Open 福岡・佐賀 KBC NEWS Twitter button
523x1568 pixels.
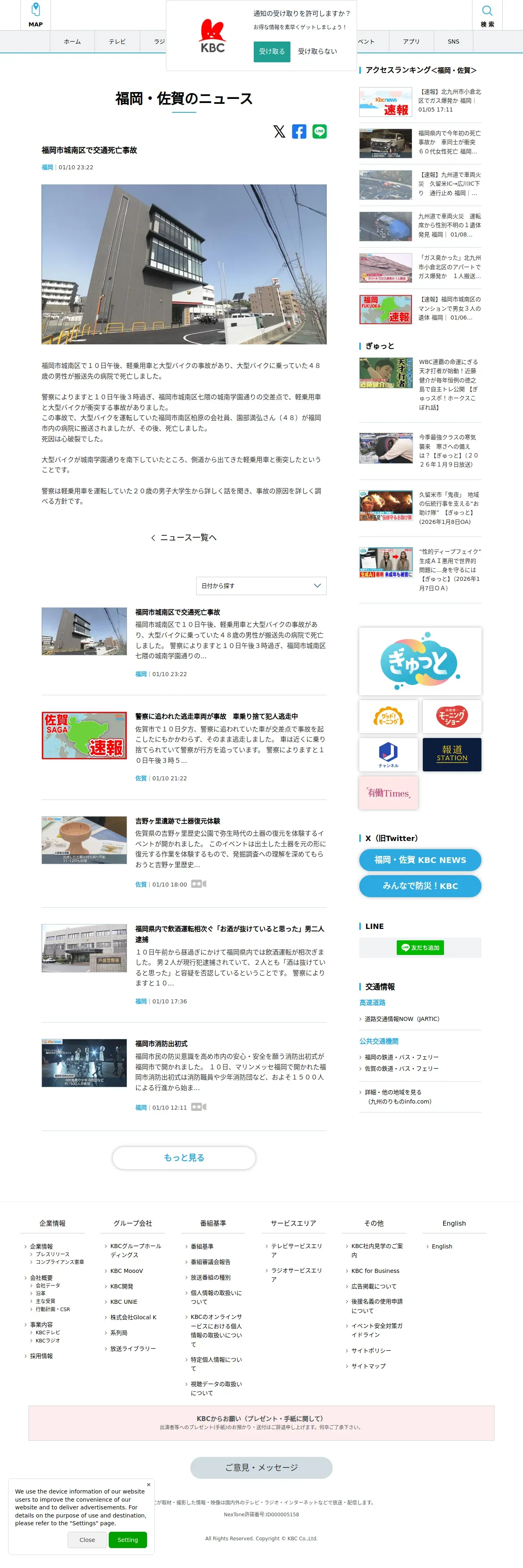(420, 859)
